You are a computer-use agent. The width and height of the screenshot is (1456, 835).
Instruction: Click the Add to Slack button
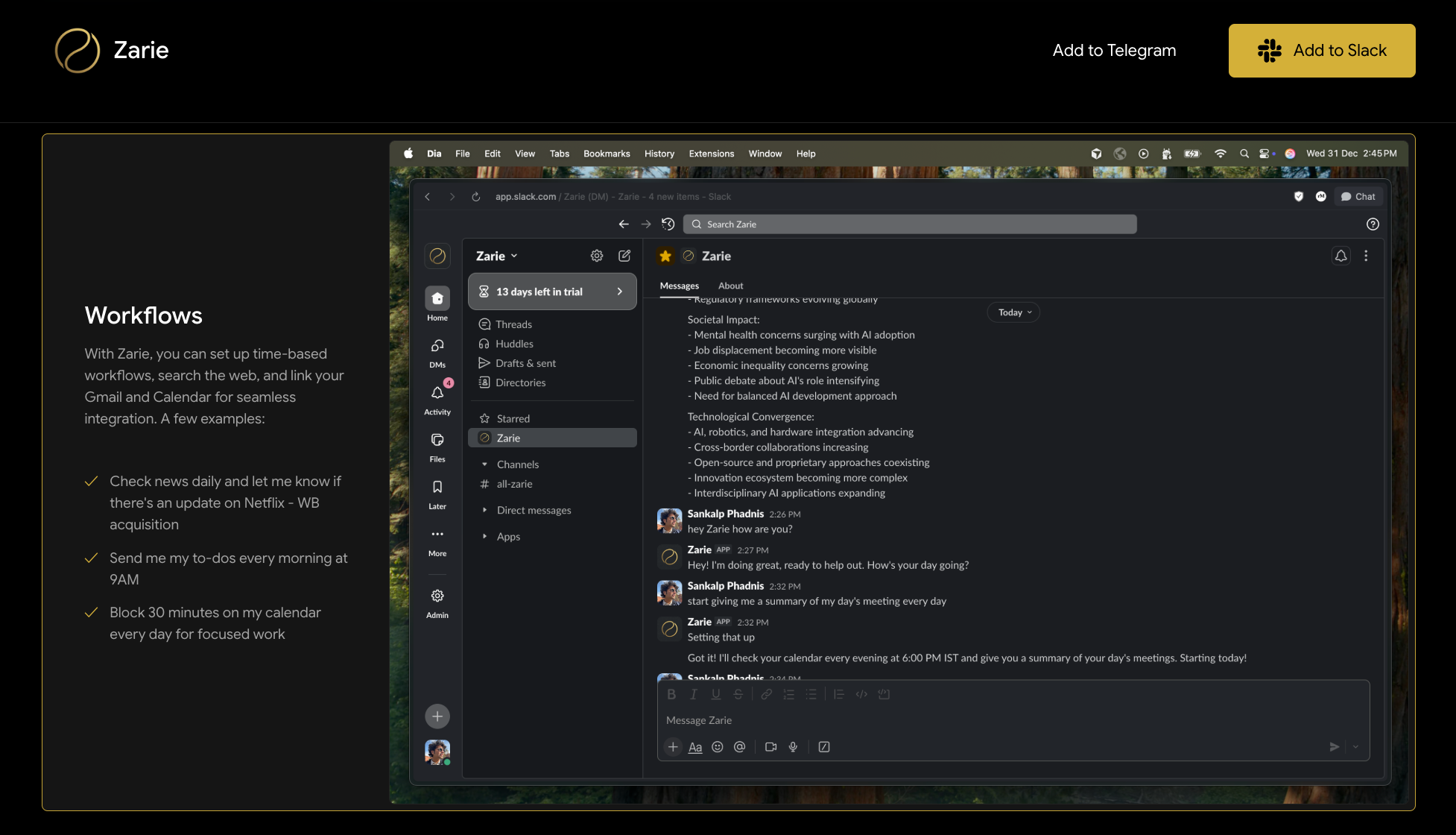tap(1321, 51)
